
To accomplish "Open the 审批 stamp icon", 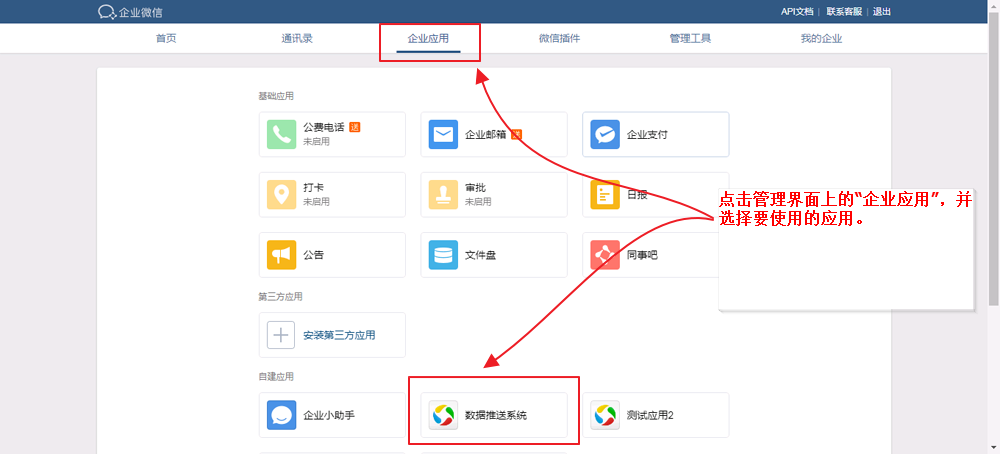I will pyautogui.click(x=443, y=194).
